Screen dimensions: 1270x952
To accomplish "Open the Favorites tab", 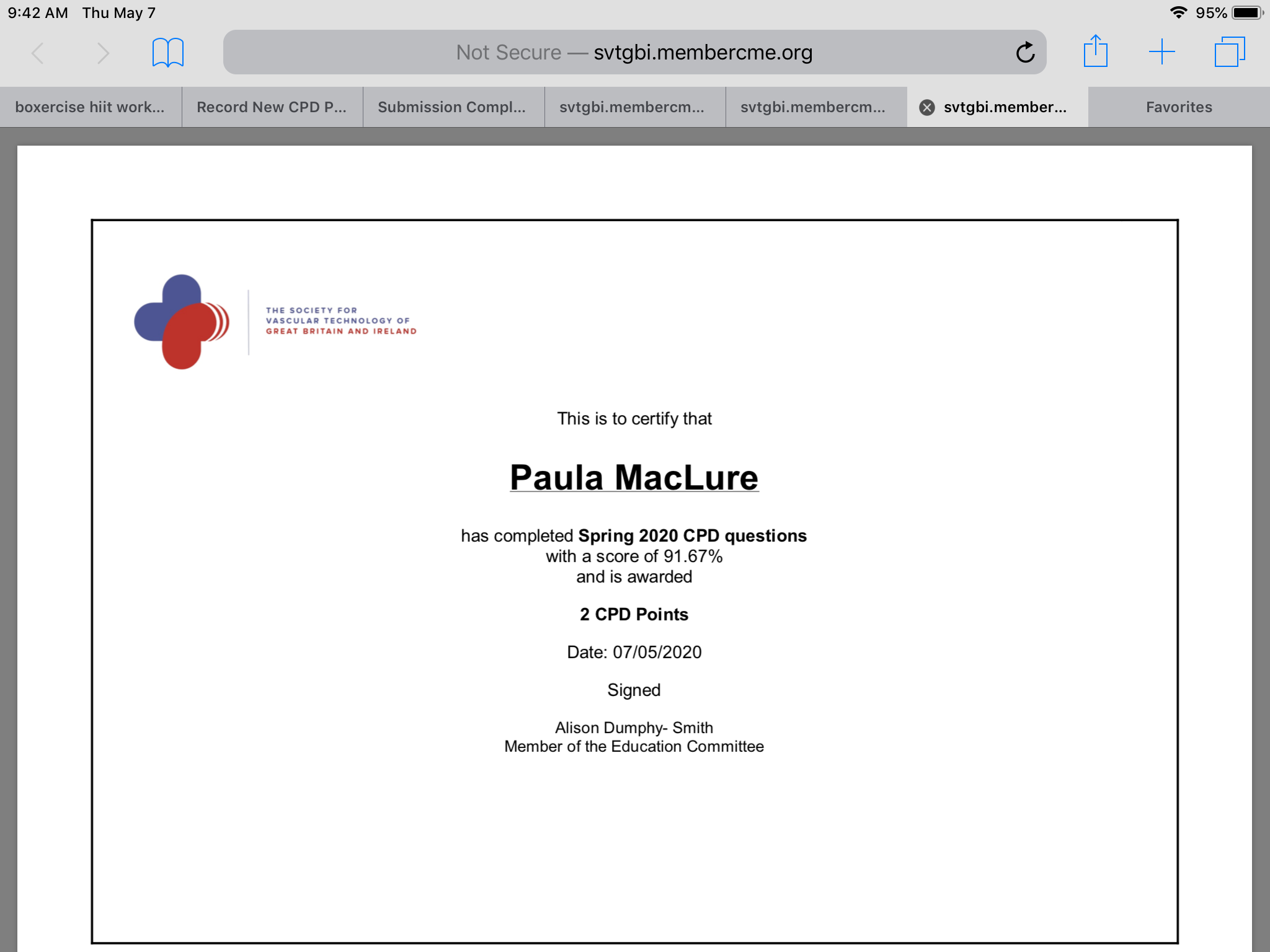I will tap(1178, 107).
